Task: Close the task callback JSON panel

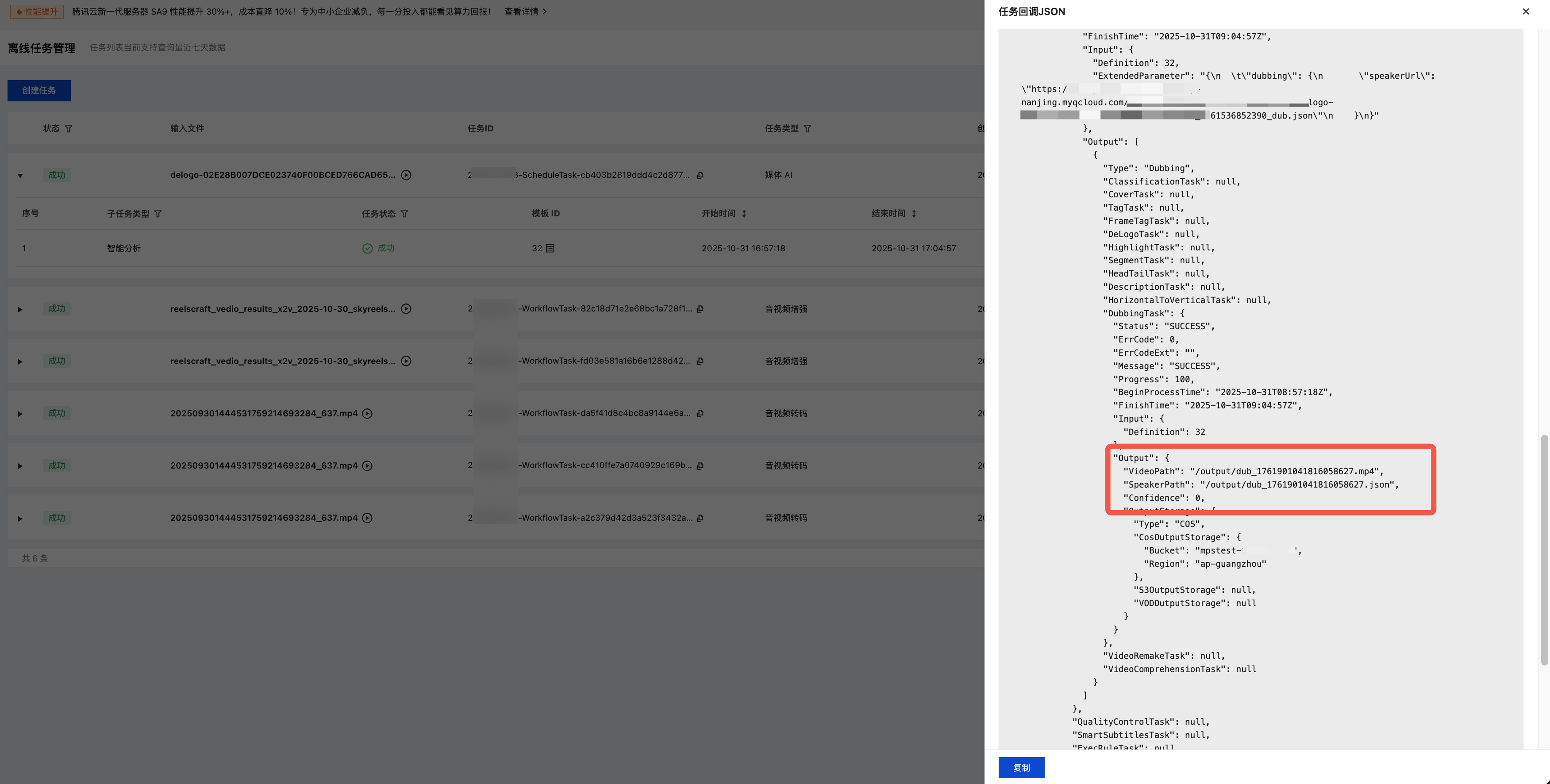Action: coord(1525,12)
